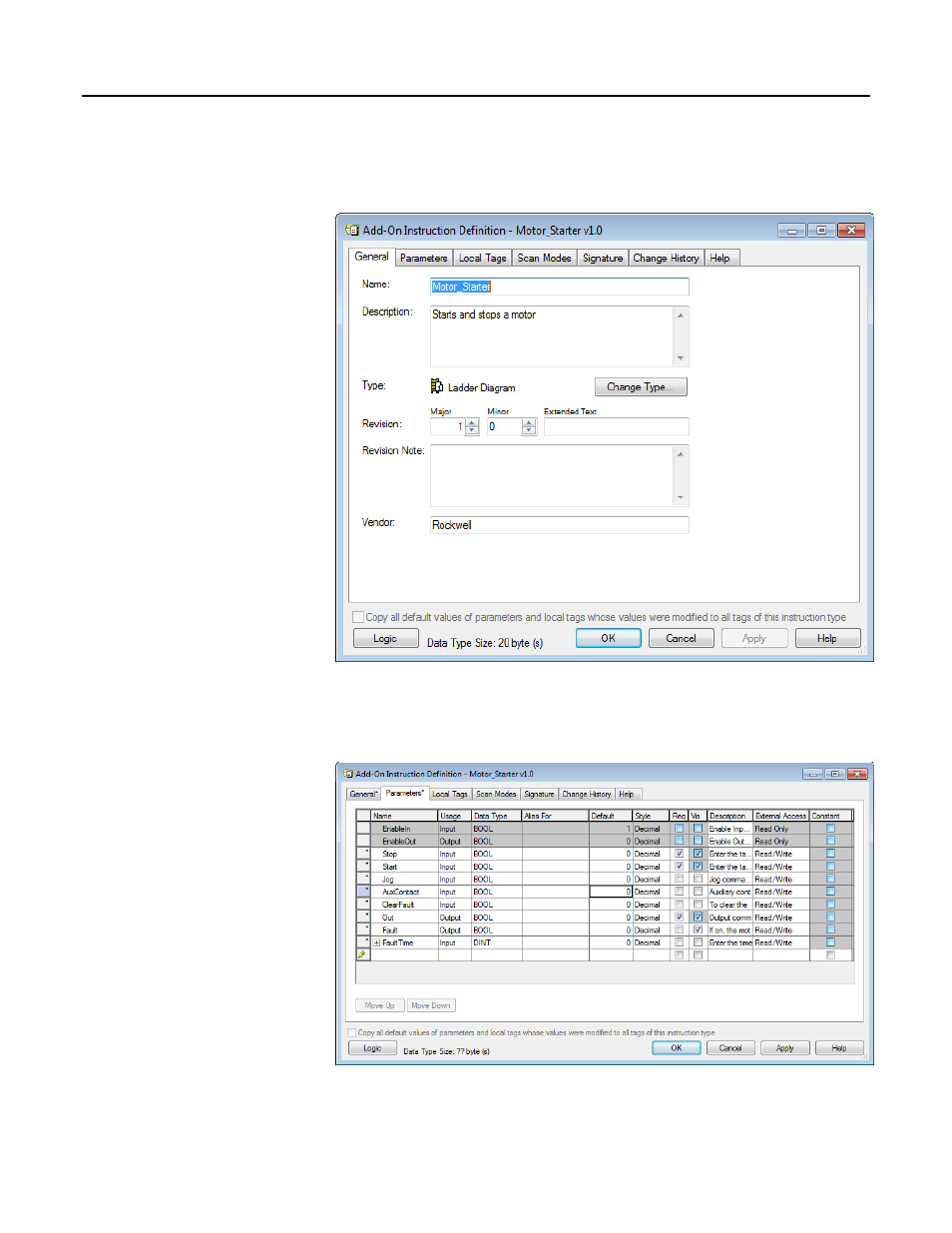This screenshot has width=952, height=1233.
Task: Check the Constant box for the ClearFault parameter
Action: pos(830,905)
